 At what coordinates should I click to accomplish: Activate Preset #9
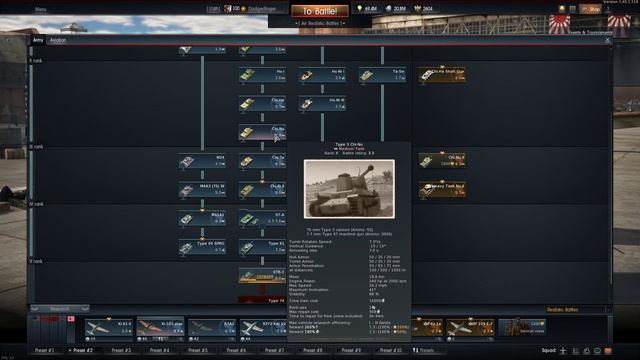click(351, 350)
